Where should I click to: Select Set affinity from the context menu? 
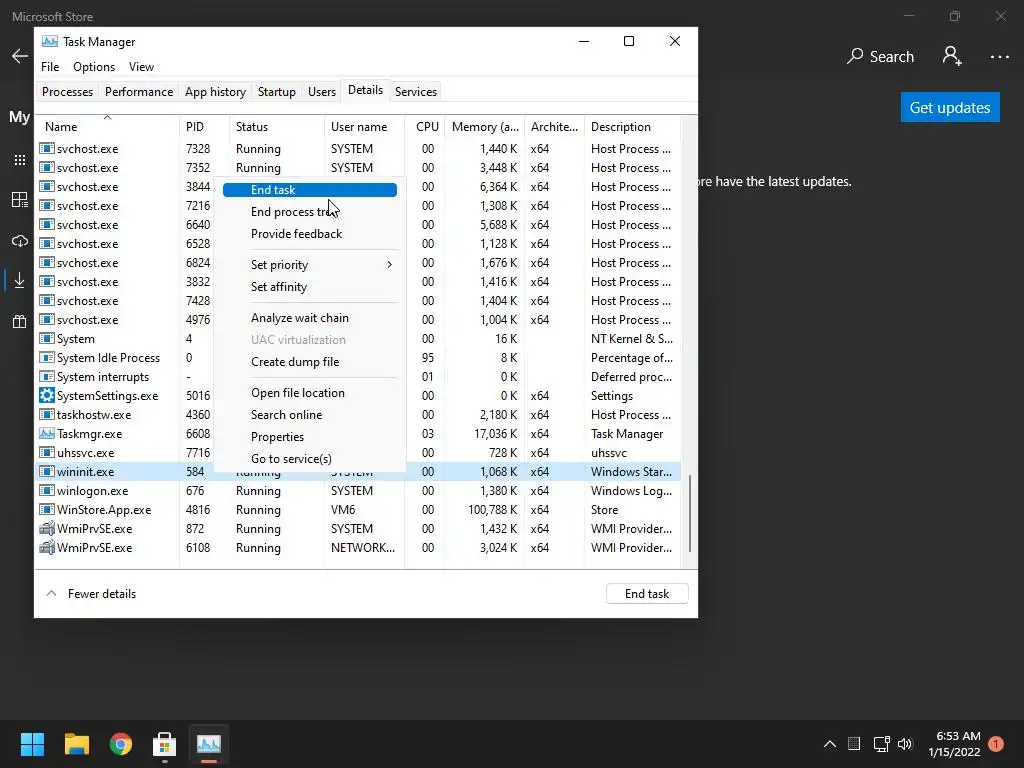tap(310, 287)
